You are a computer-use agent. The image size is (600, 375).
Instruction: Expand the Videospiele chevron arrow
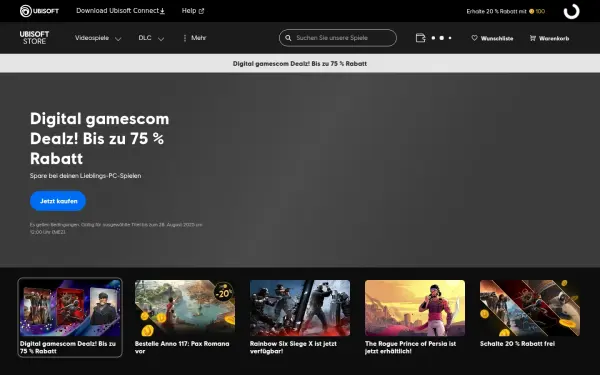(118, 39)
